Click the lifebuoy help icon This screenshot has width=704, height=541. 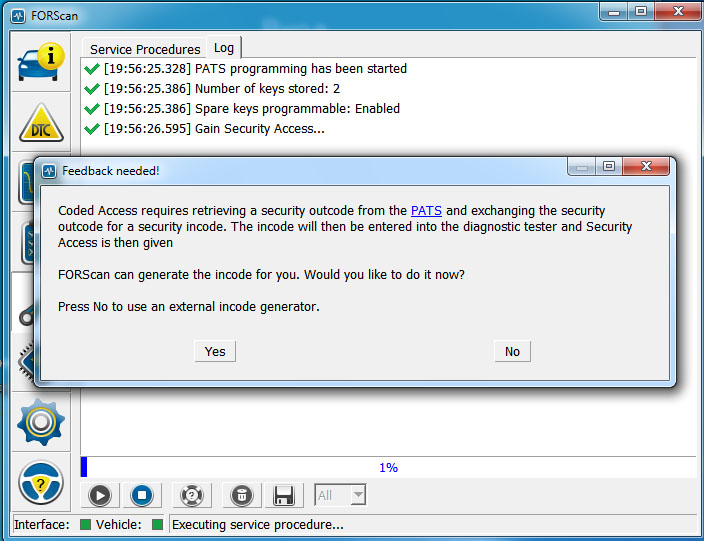191,495
